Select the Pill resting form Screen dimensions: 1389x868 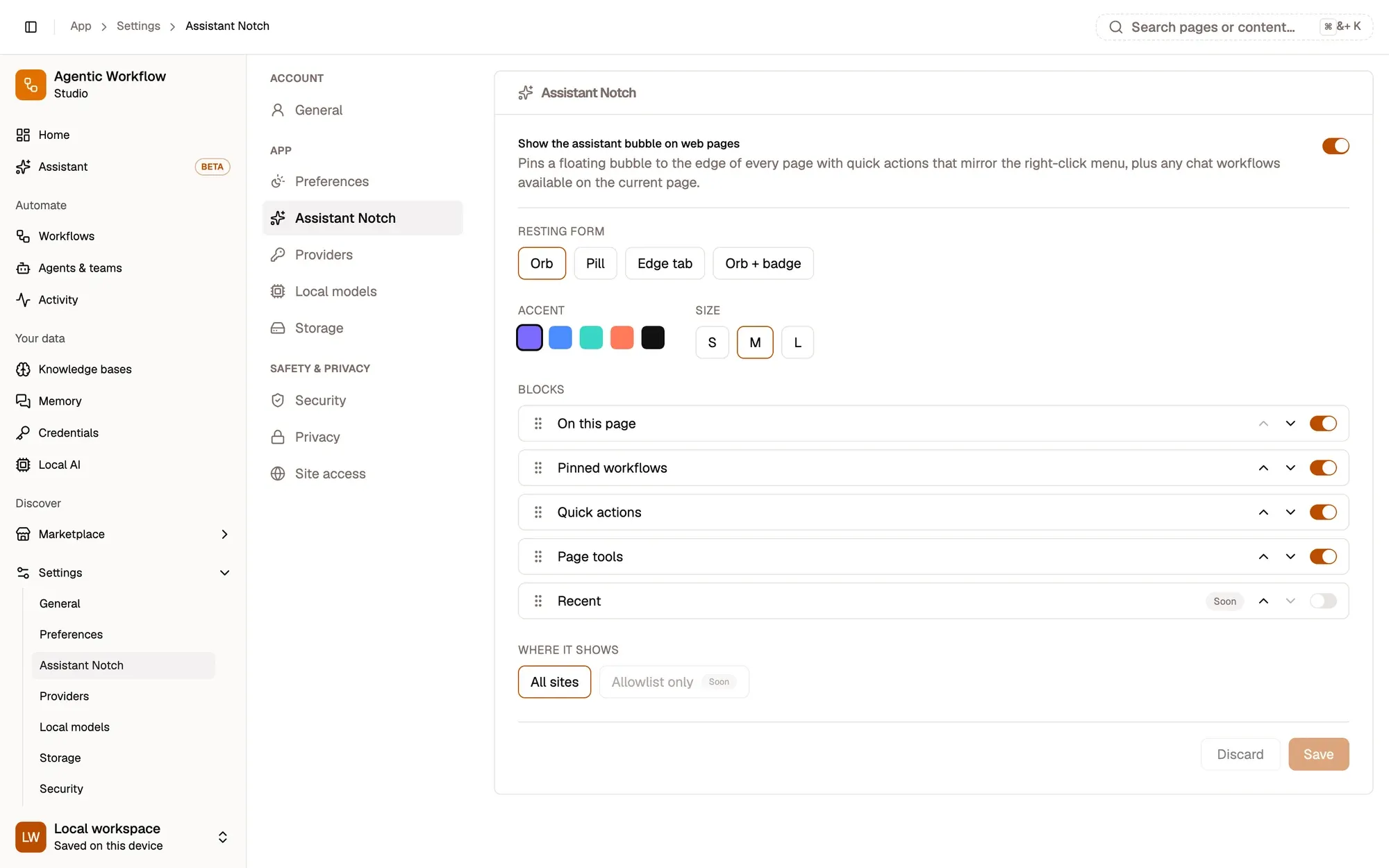coord(595,263)
